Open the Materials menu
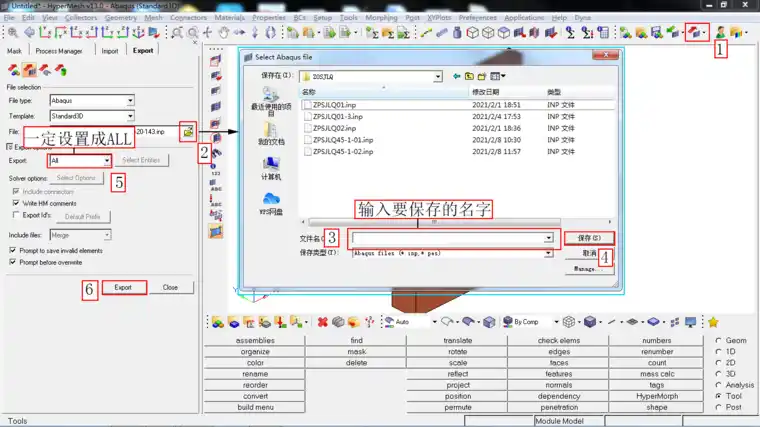Viewport: 760px width, 427px height. click(229, 17)
